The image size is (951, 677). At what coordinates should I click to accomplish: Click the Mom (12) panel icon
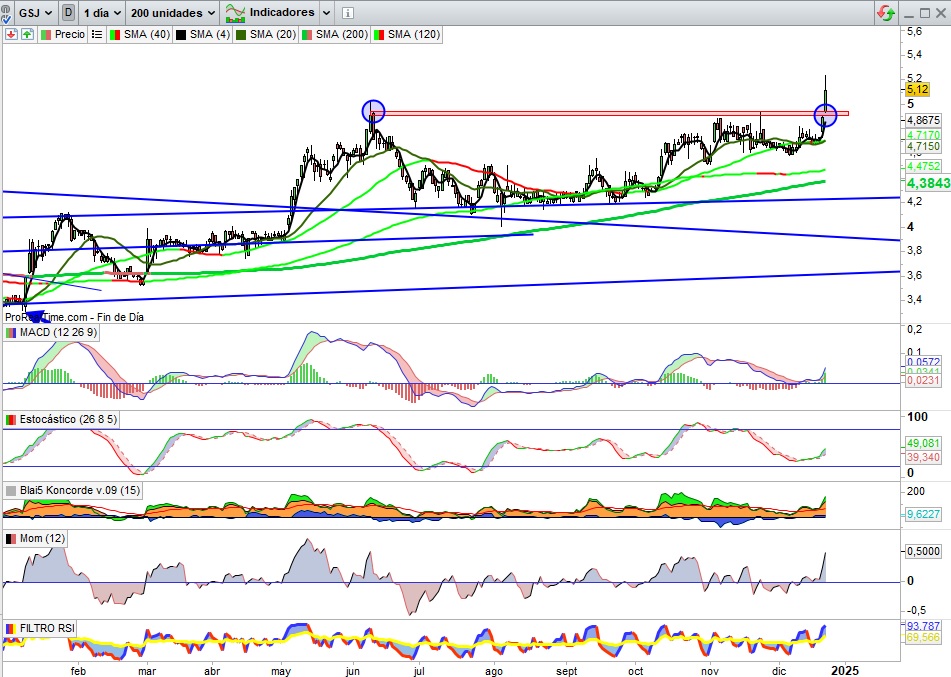[x=11, y=538]
